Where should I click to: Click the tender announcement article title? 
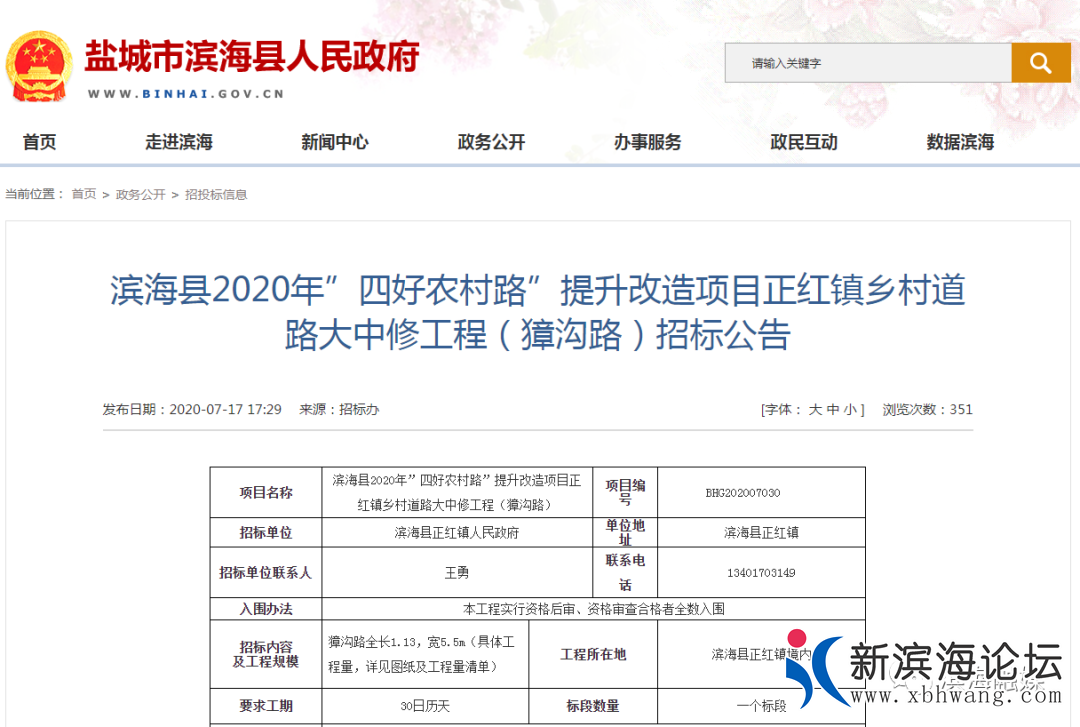click(538, 313)
